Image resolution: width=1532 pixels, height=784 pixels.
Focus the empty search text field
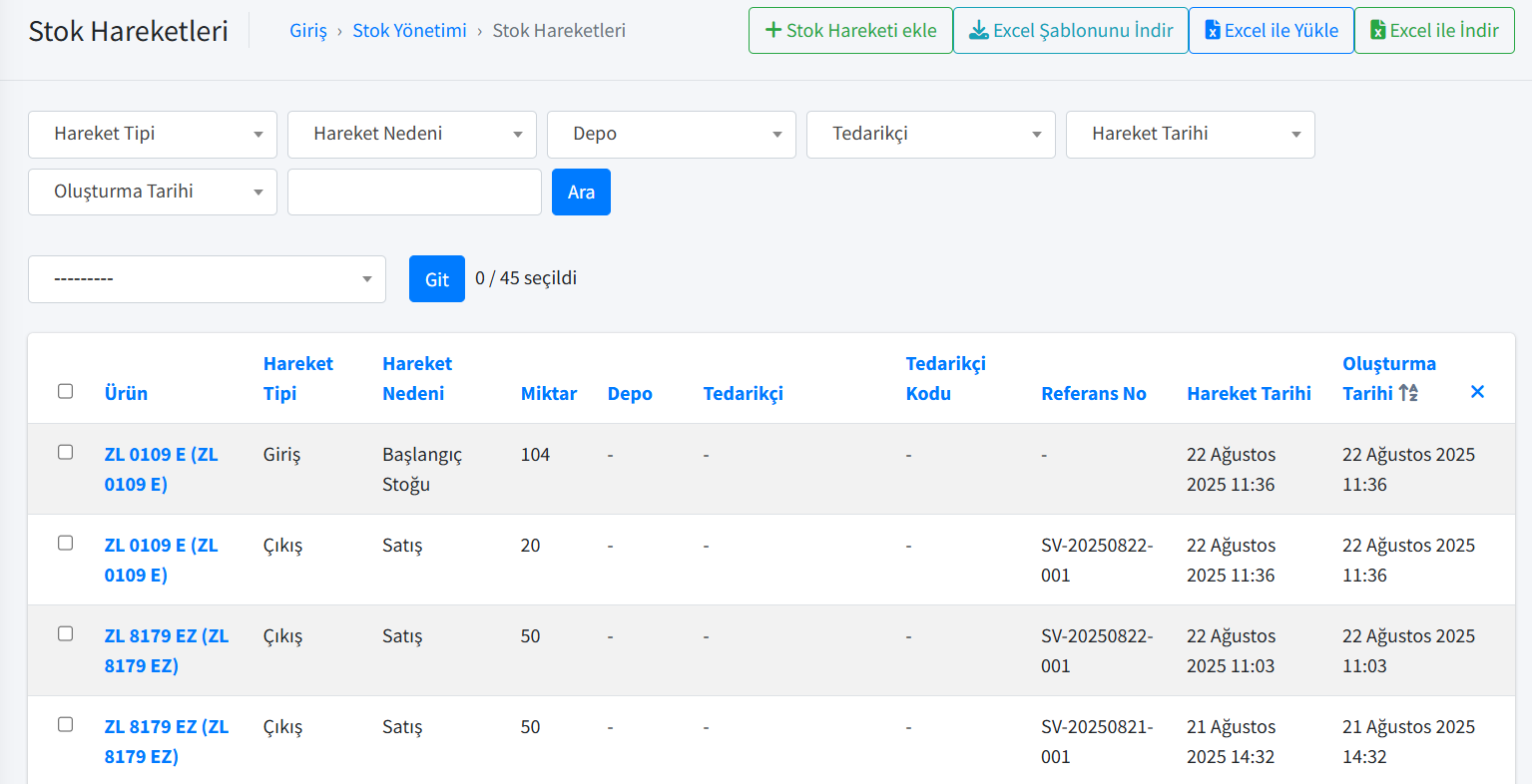pos(414,193)
